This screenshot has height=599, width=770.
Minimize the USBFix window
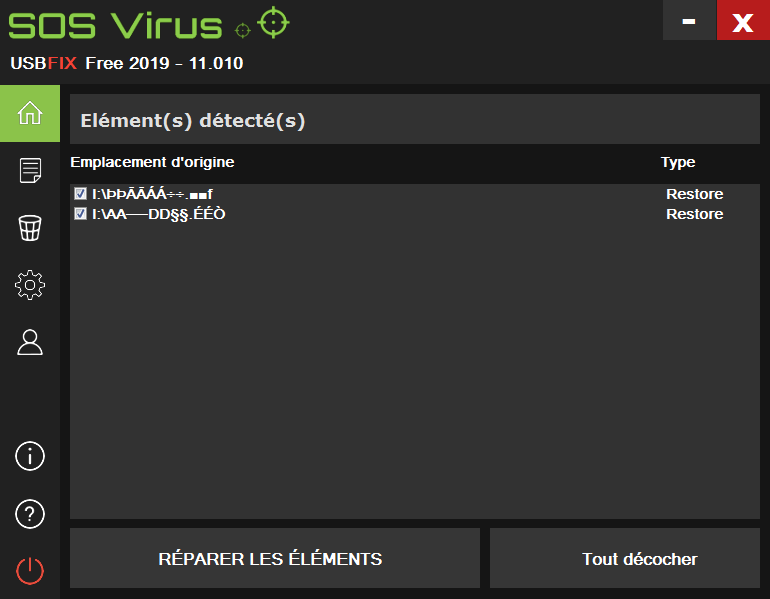tap(689, 20)
